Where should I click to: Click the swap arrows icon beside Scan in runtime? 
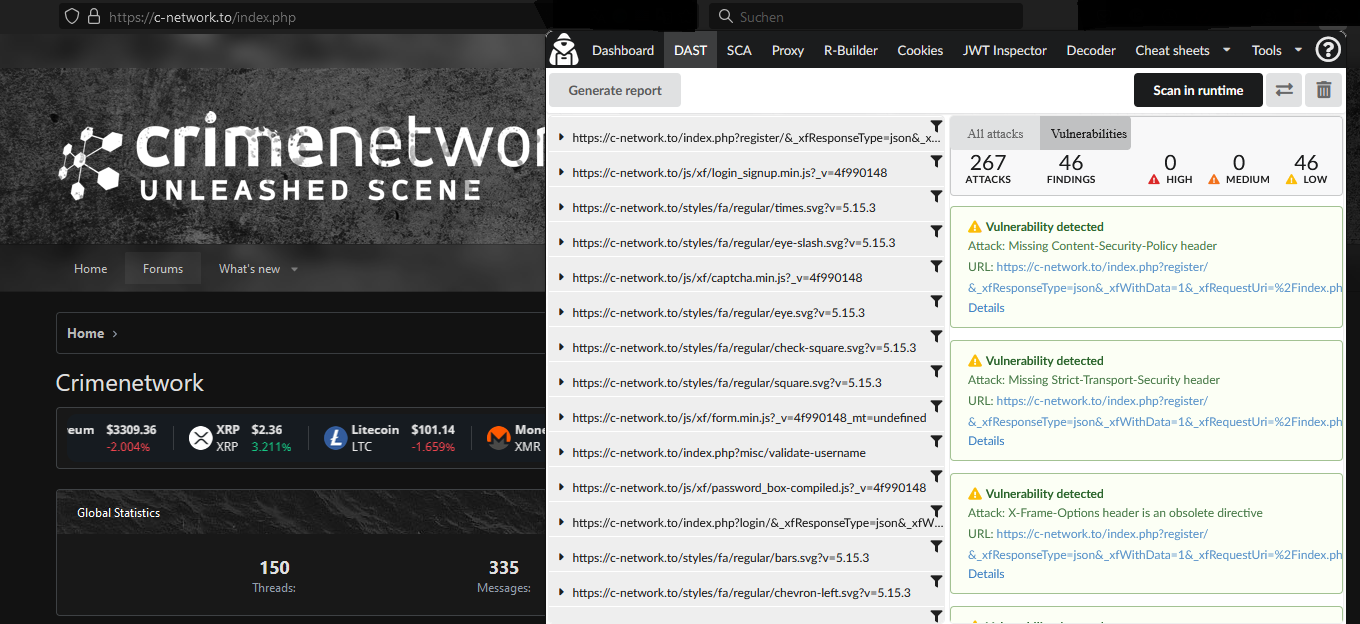click(1284, 90)
